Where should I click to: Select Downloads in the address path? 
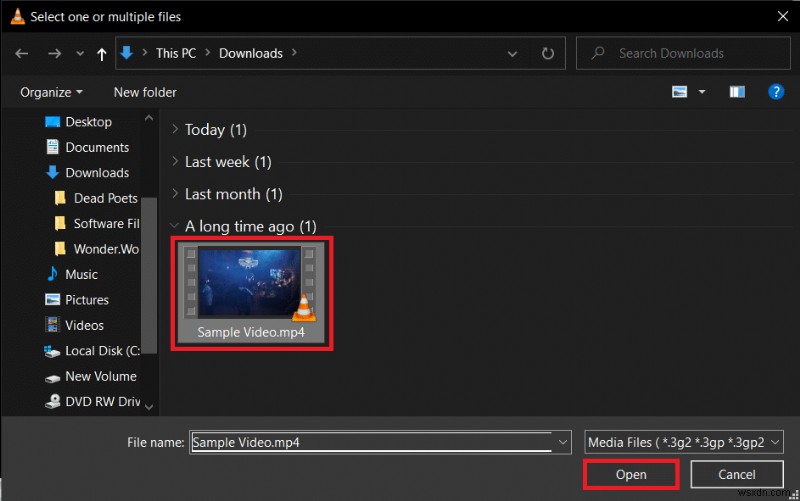tap(251, 53)
